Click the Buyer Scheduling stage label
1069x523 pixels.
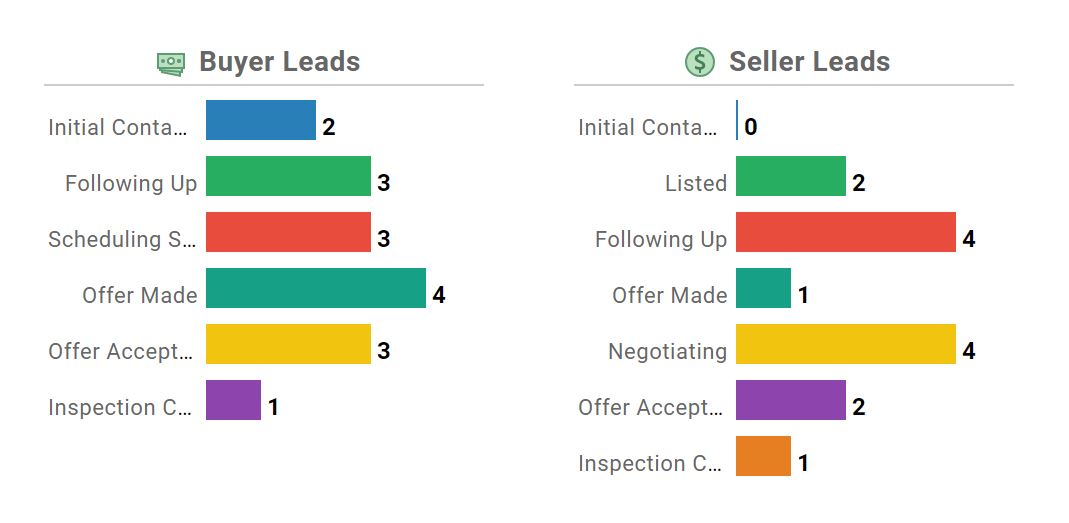(x=118, y=240)
